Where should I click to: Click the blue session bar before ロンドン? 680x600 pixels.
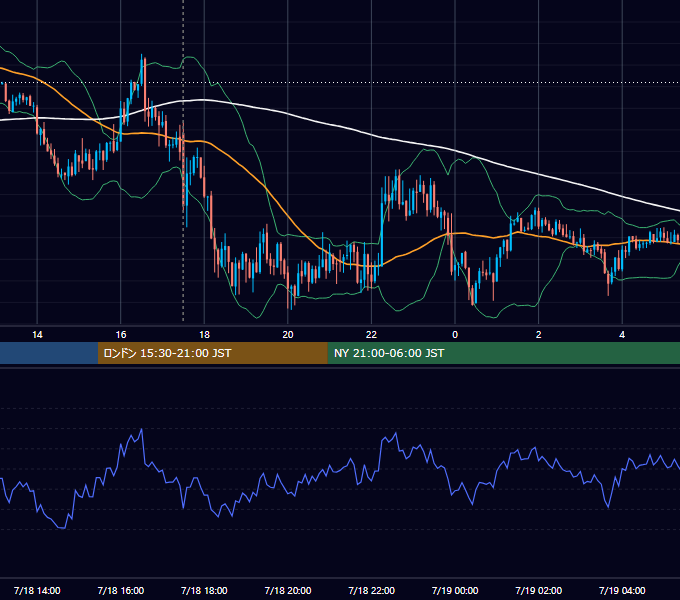pyautogui.click(x=49, y=353)
